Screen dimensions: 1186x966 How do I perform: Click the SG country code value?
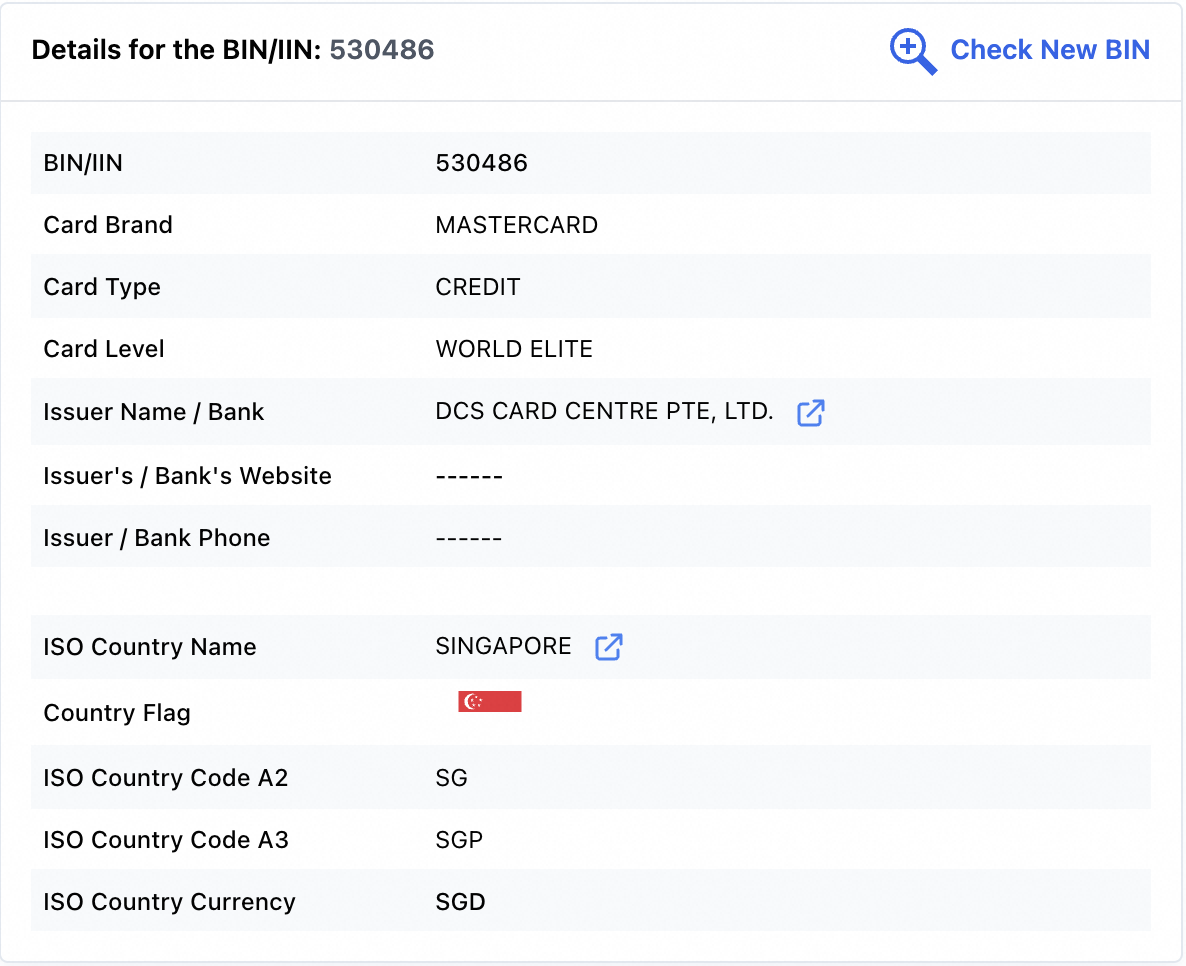coord(452,778)
